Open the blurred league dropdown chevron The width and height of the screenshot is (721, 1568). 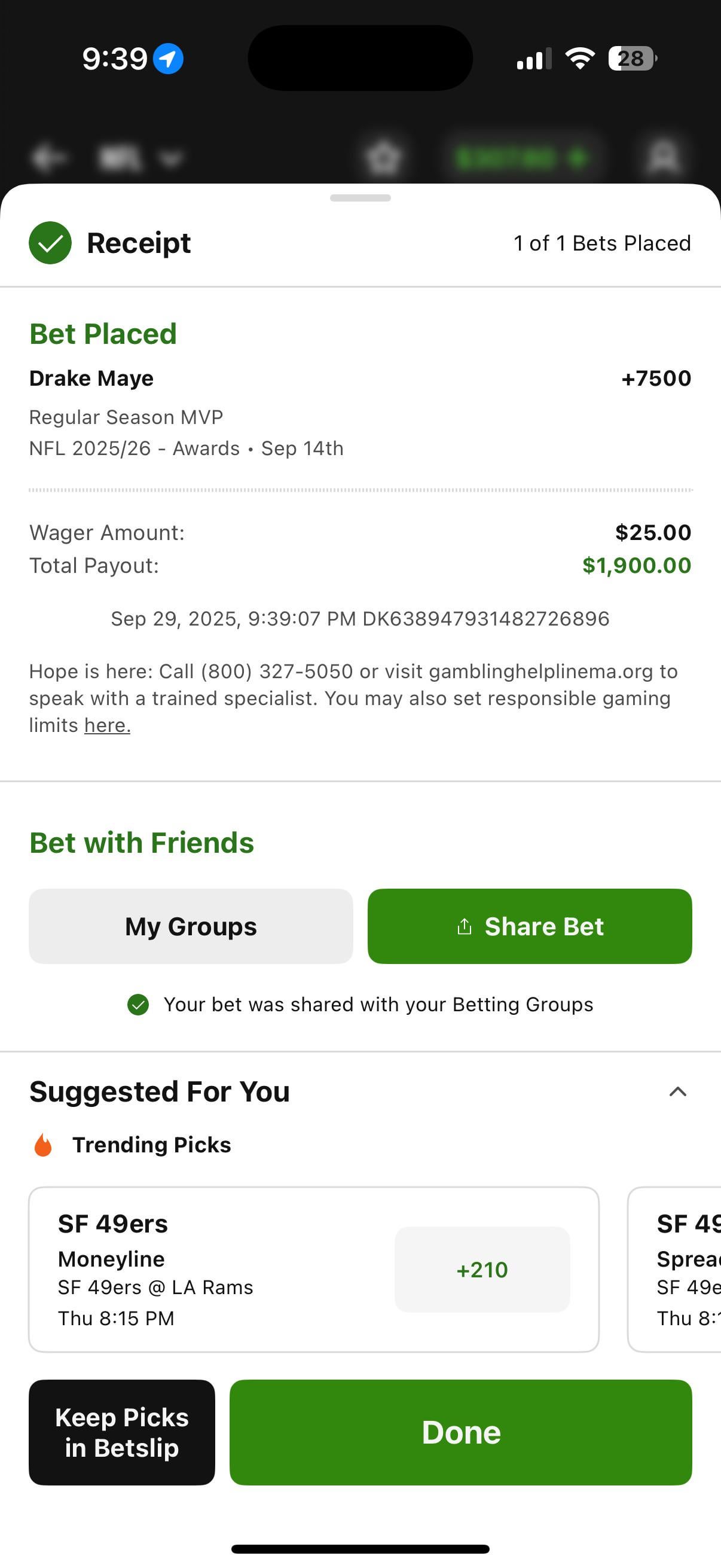click(170, 159)
